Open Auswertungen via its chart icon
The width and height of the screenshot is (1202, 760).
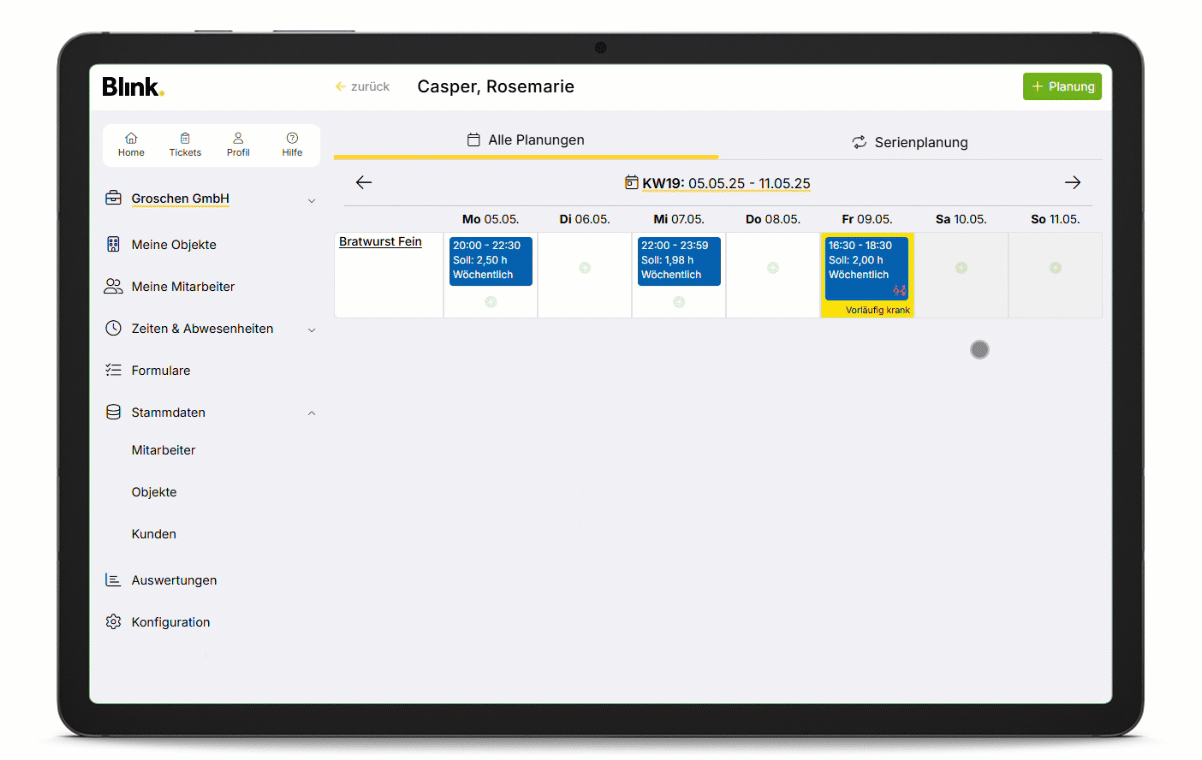tap(113, 580)
